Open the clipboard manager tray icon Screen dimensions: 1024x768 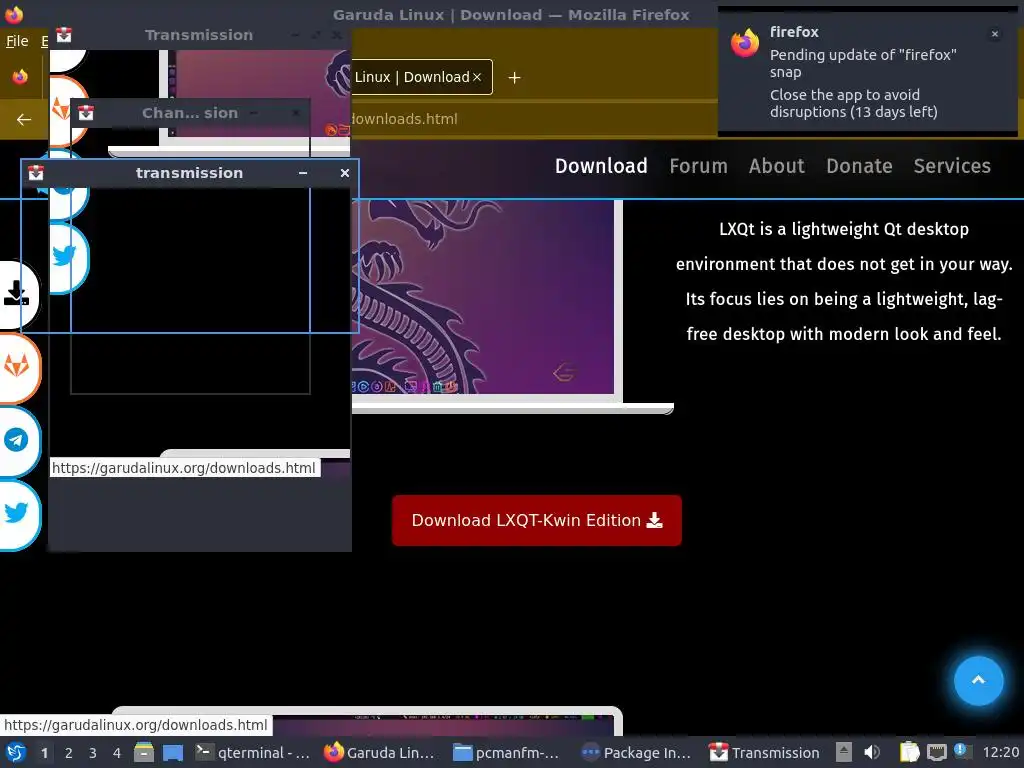[908, 752]
